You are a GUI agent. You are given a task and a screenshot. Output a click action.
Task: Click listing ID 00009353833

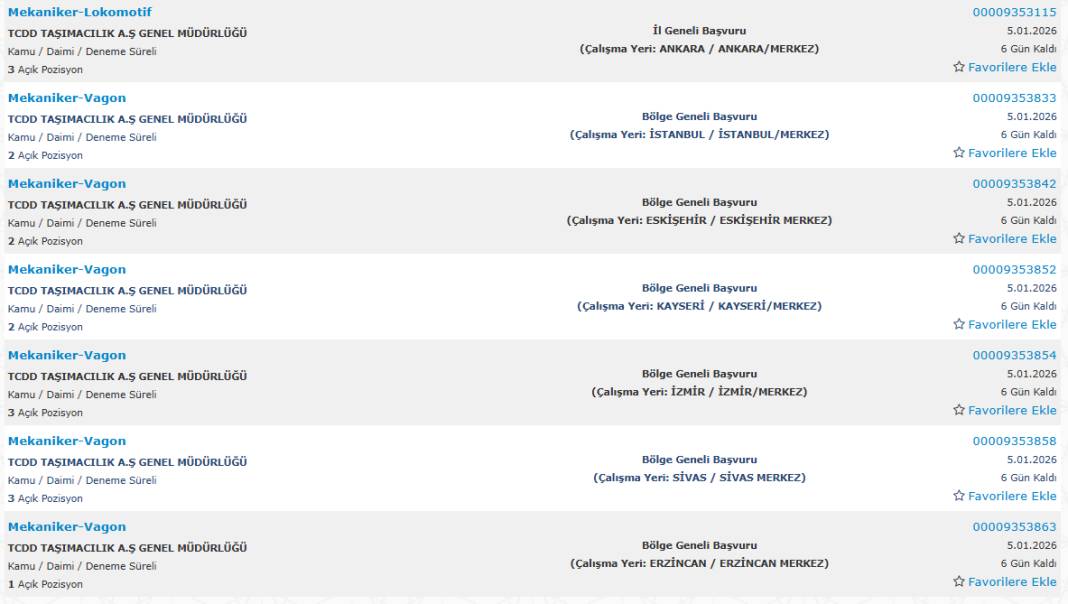[1014, 98]
